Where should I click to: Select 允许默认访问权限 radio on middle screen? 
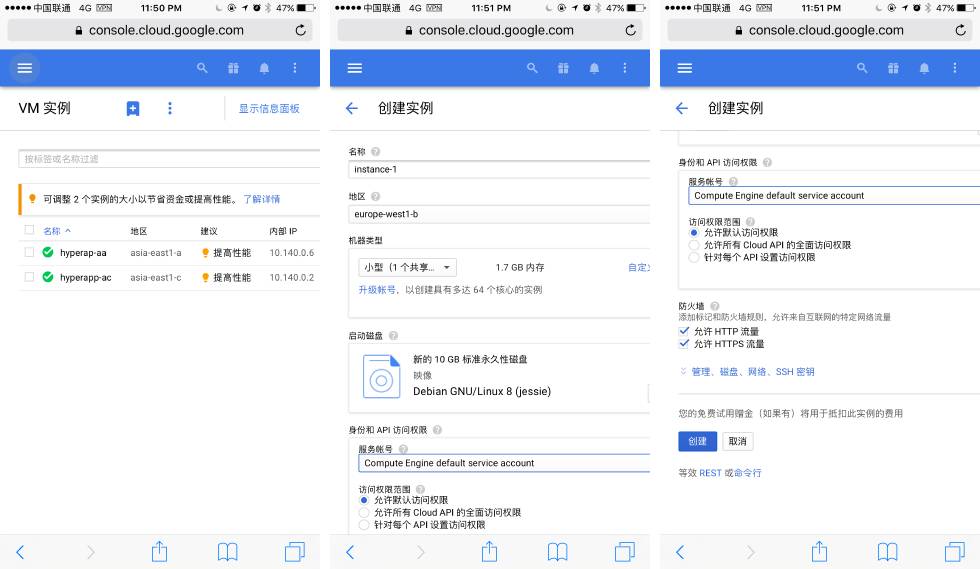click(x=364, y=500)
